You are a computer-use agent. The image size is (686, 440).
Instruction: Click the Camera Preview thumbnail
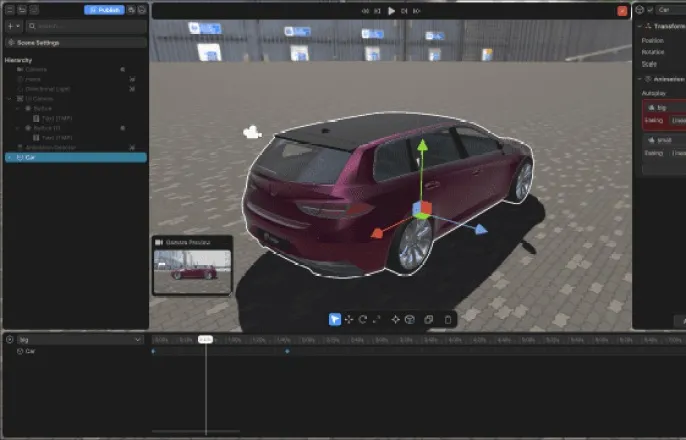coord(192,271)
